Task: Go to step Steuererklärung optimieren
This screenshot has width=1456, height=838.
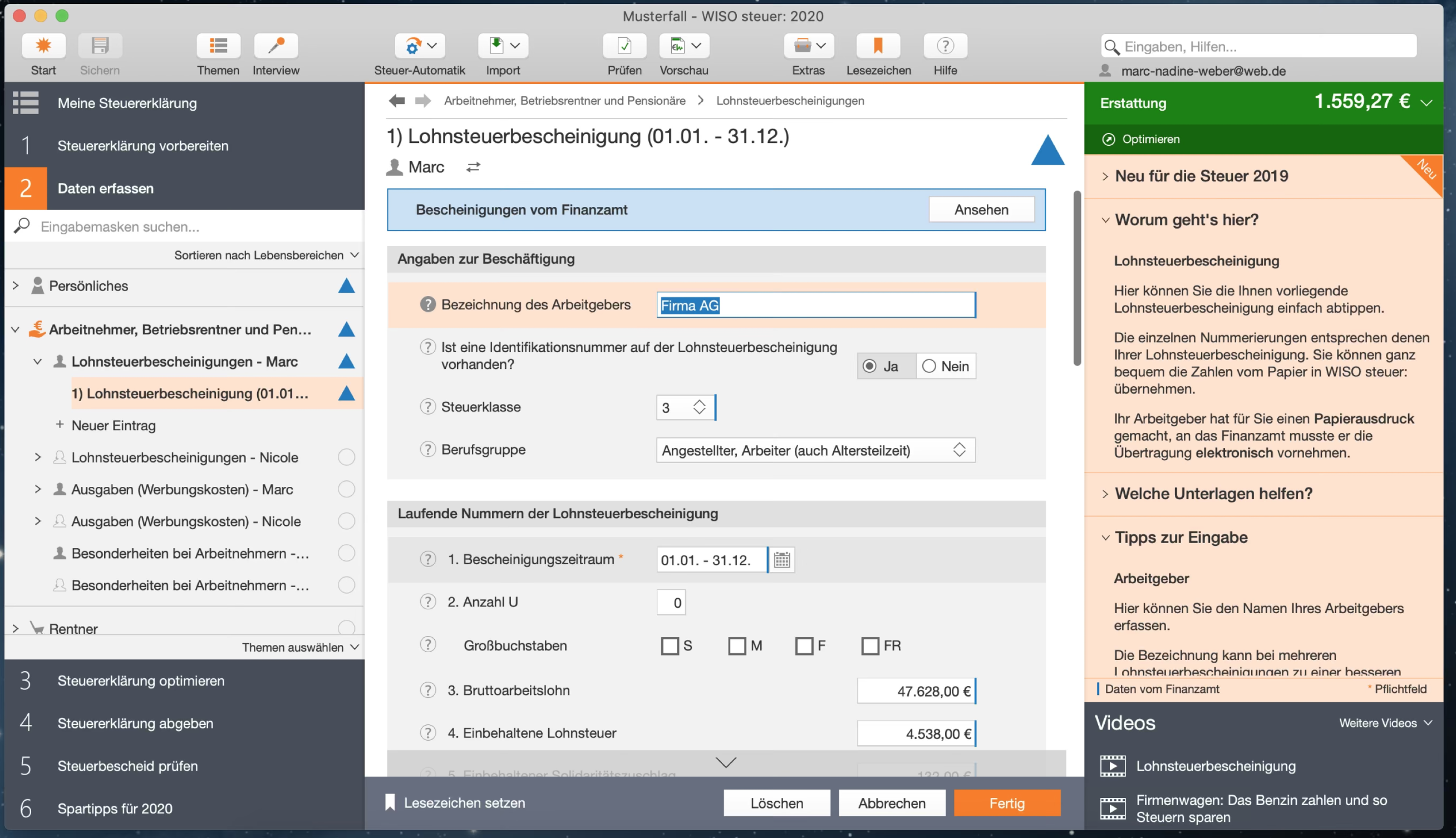Action: point(141,681)
